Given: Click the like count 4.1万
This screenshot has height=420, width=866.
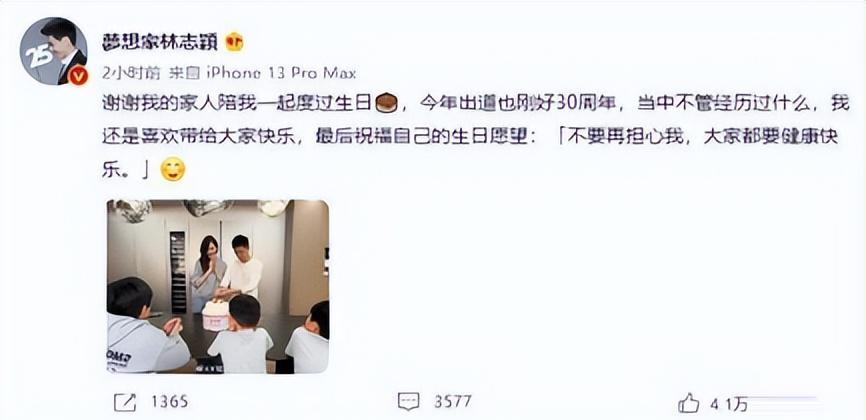Looking at the screenshot, I should click(x=729, y=405).
